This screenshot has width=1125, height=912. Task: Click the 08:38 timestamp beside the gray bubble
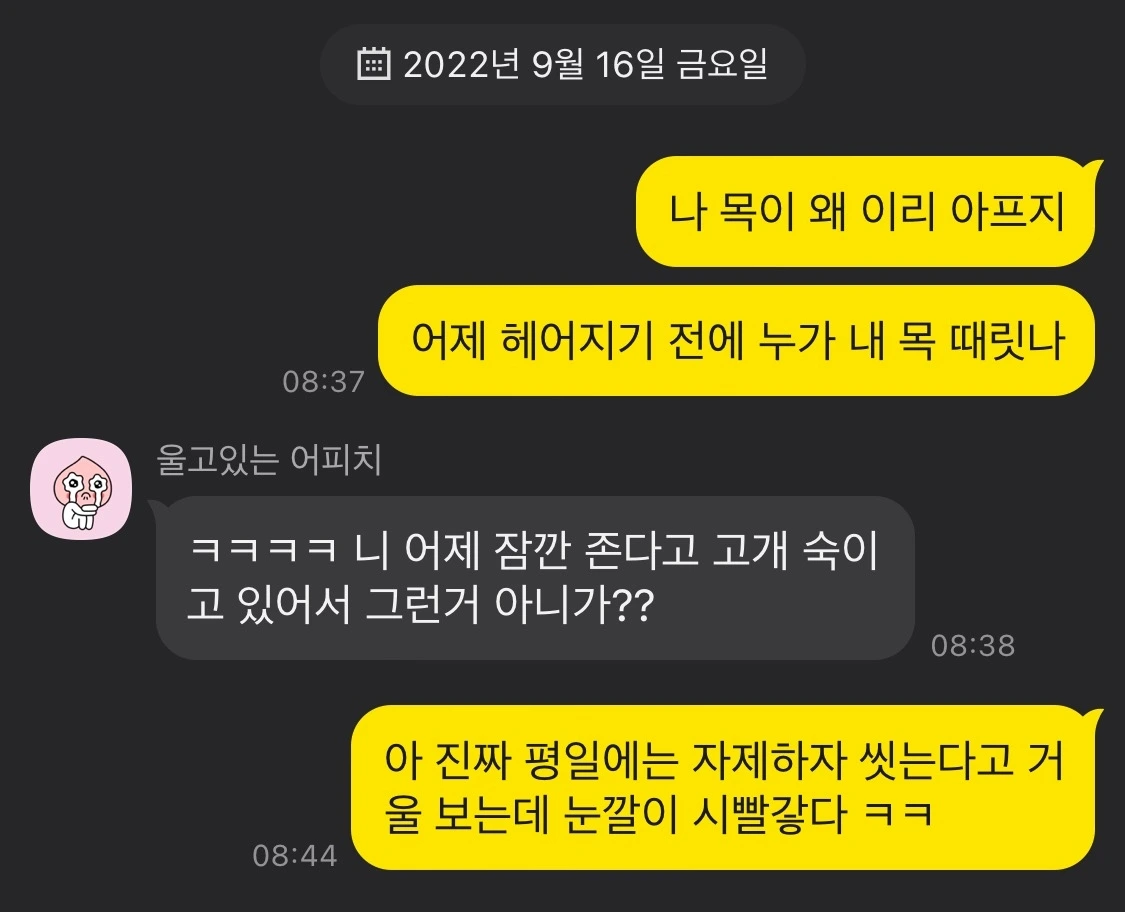973,646
